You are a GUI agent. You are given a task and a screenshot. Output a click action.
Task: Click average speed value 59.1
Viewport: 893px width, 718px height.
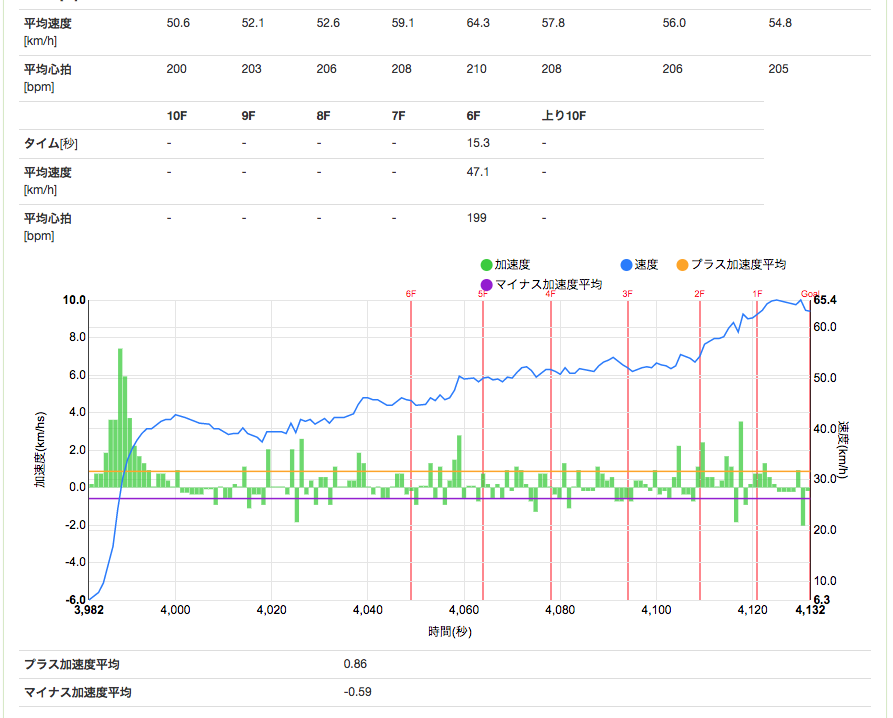coord(403,23)
